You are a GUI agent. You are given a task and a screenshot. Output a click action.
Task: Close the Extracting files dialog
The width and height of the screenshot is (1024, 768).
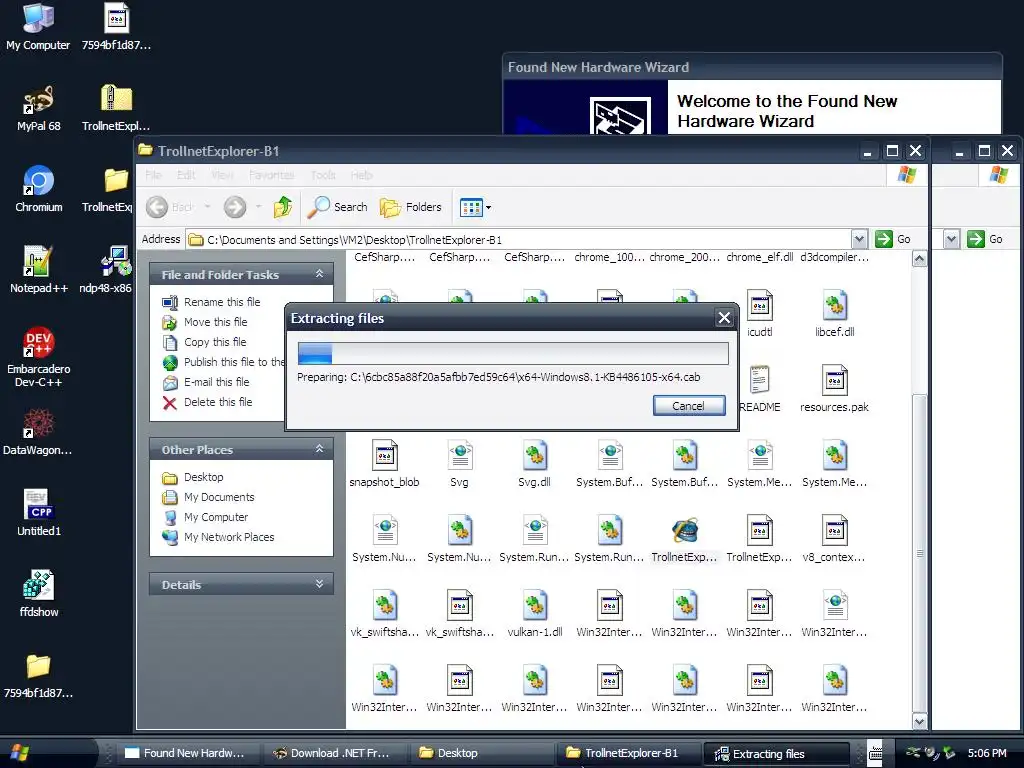(724, 318)
